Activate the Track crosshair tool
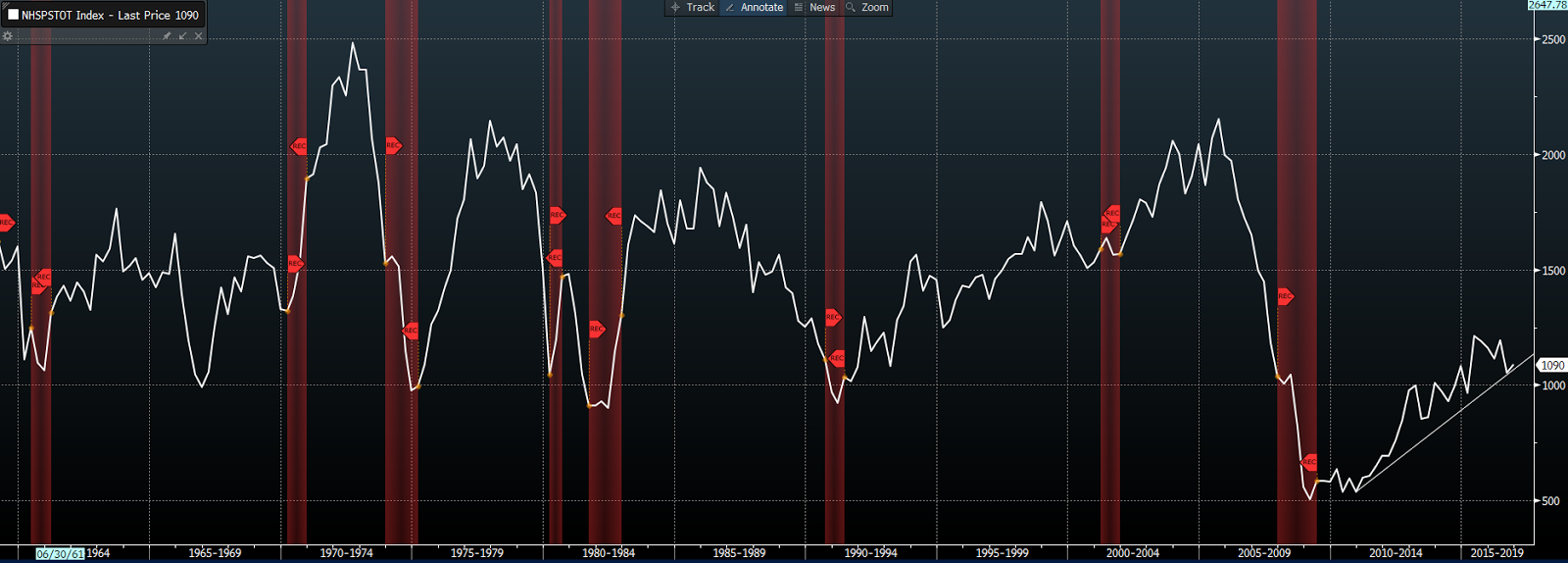This screenshot has width=1568, height=563. click(x=692, y=7)
